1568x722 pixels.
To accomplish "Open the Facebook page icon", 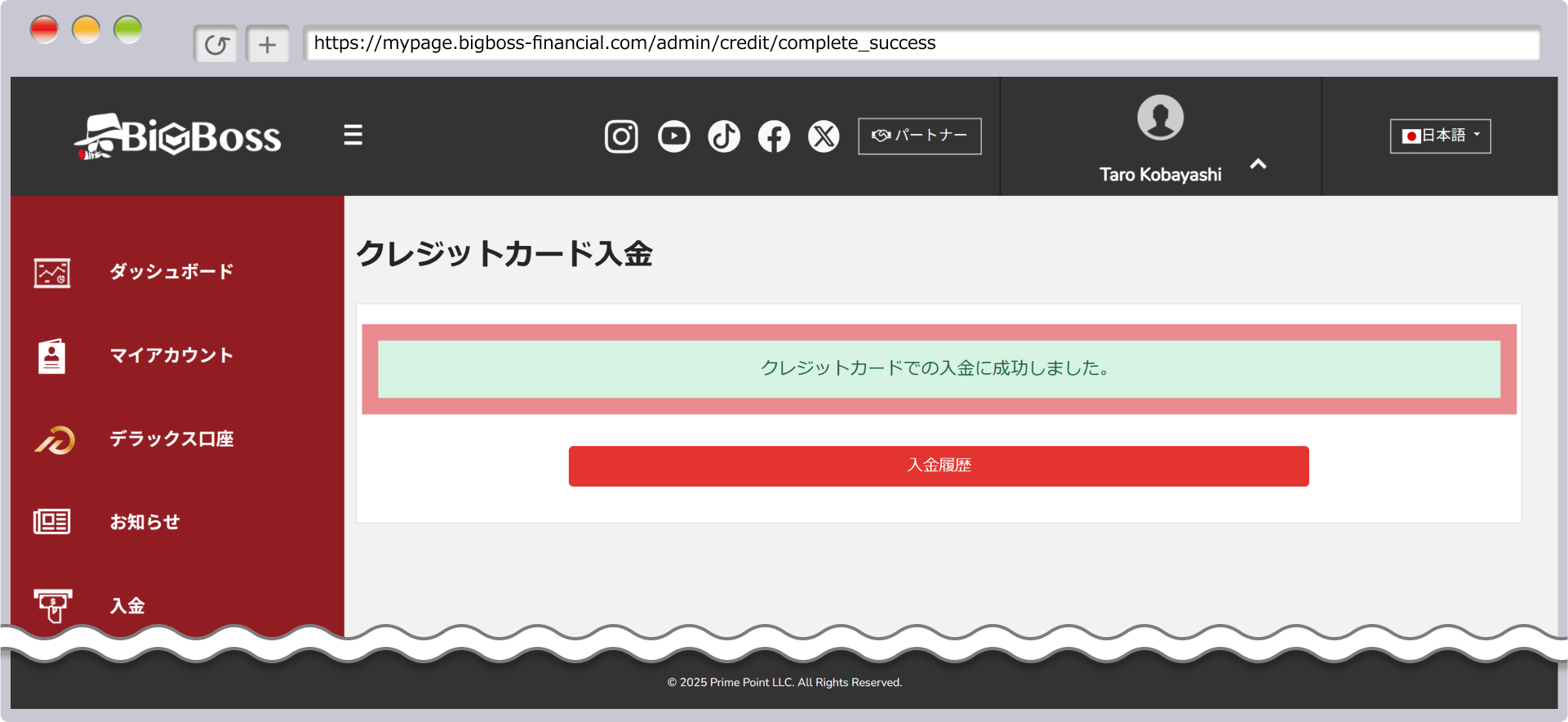I will pos(774,136).
